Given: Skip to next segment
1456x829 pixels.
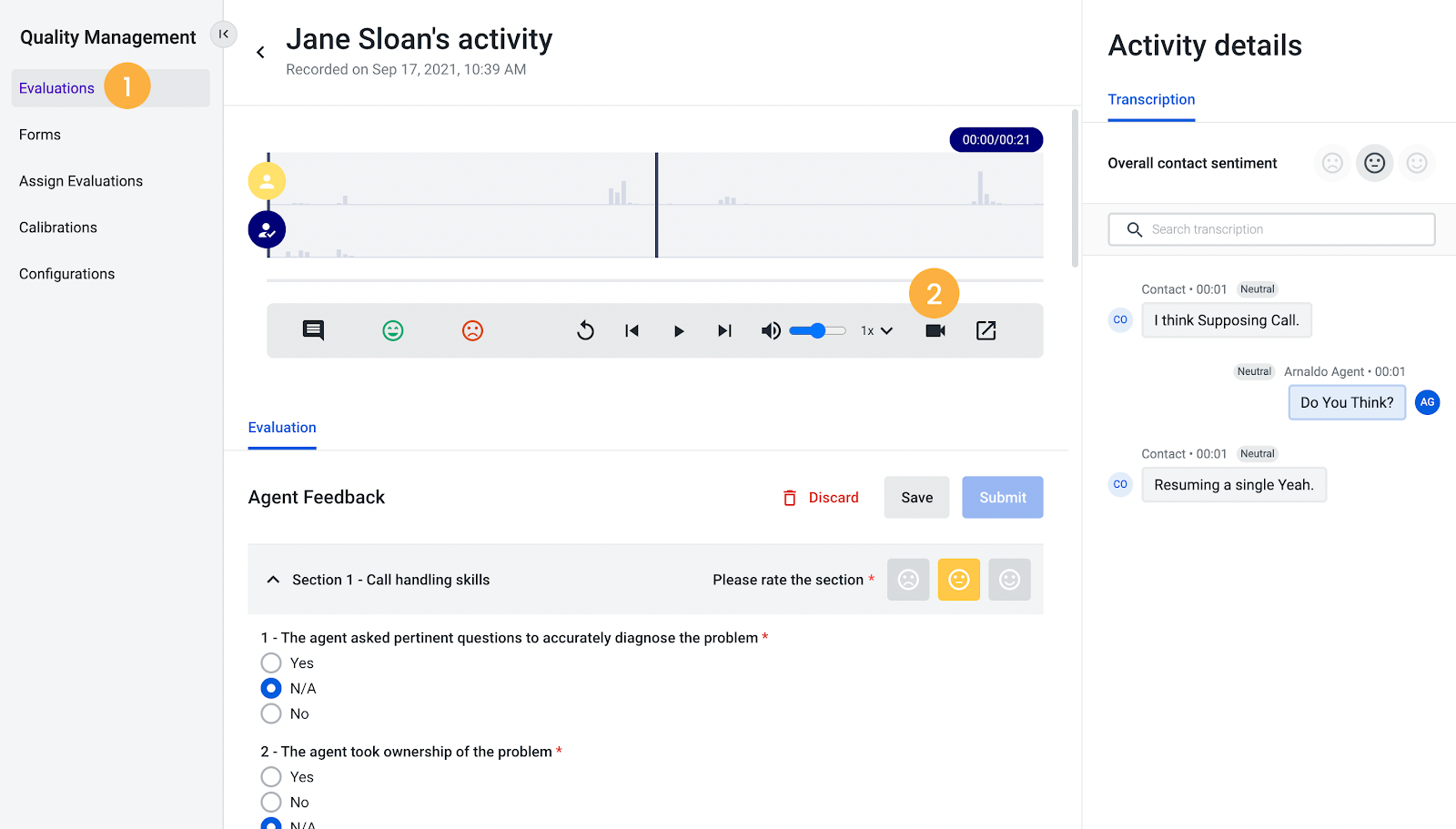Looking at the screenshot, I should click(x=724, y=330).
